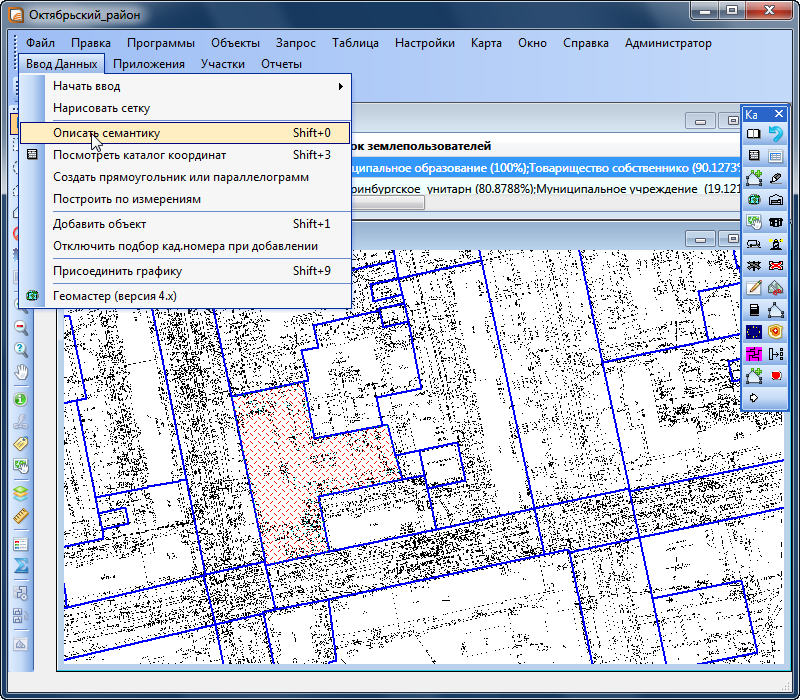Click 'Геомастер (версия 4.x)' menu item
This screenshot has width=800, height=700.
[114, 296]
